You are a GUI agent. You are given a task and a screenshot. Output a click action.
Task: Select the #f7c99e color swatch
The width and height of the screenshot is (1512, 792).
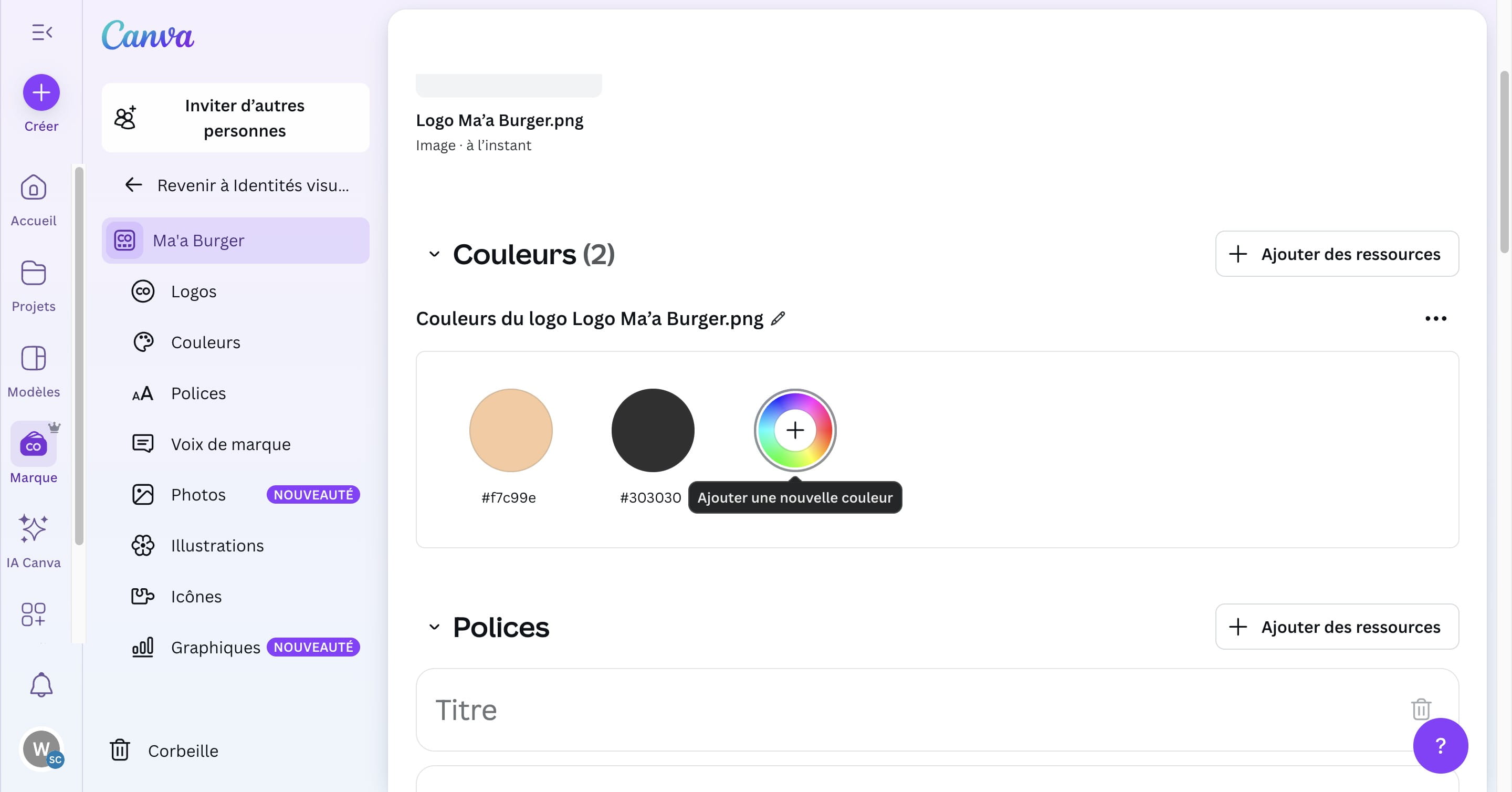511,430
